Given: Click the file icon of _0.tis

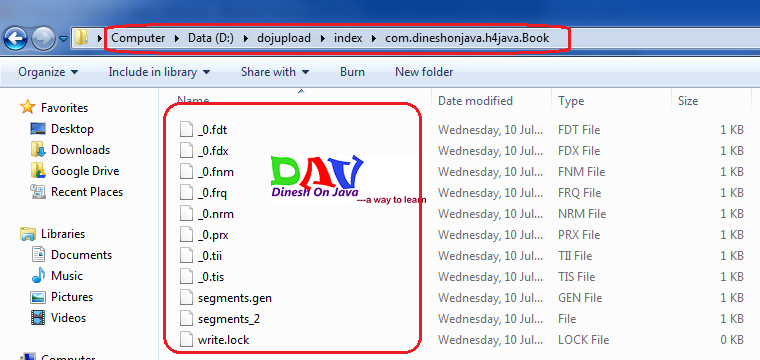Looking at the screenshot, I should tap(187, 277).
